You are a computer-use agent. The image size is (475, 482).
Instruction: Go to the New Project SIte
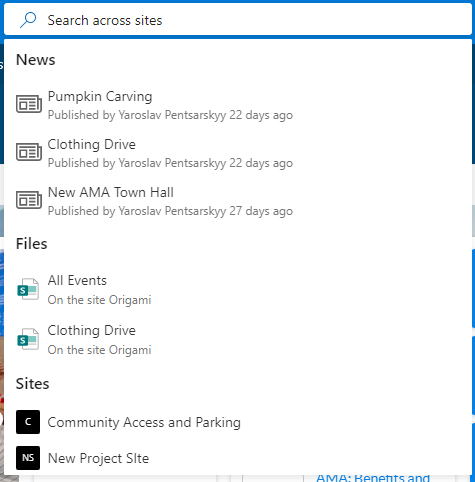[x=98, y=458]
